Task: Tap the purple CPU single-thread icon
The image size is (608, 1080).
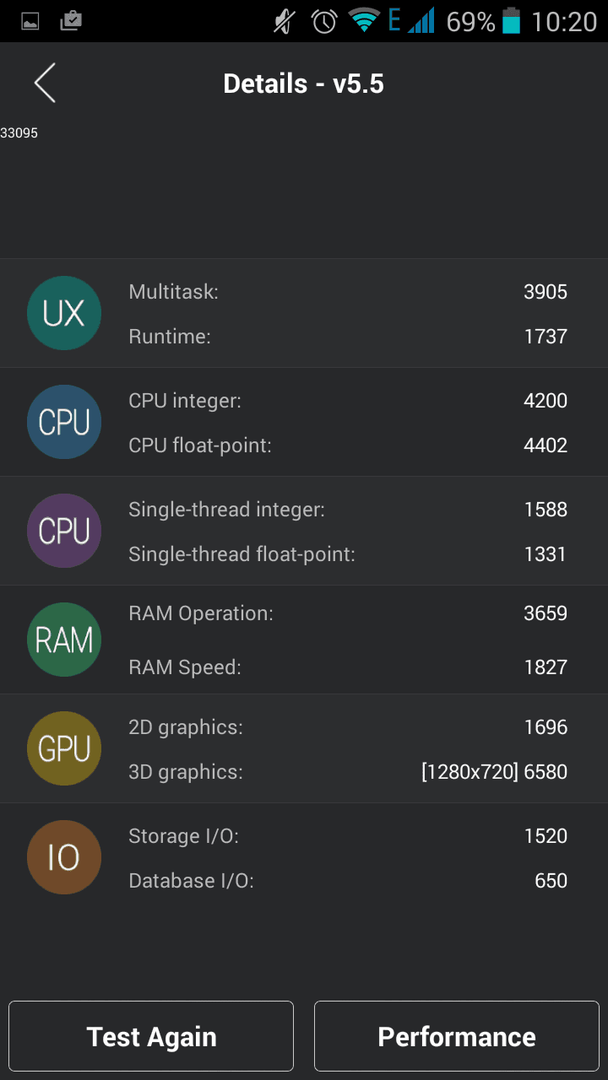Action: tap(64, 531)
